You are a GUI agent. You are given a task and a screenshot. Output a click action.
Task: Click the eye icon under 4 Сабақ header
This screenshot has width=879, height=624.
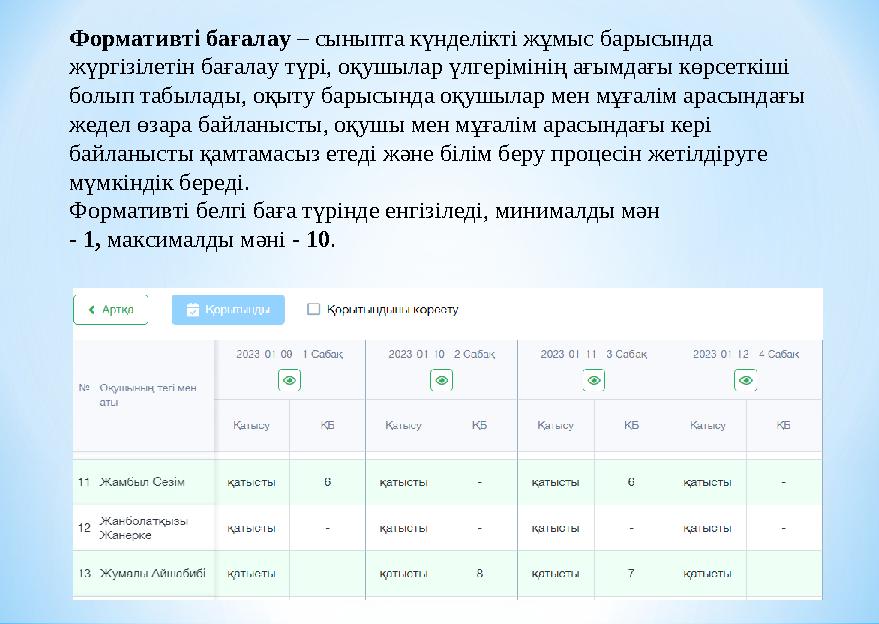click(x=745, y=379)
